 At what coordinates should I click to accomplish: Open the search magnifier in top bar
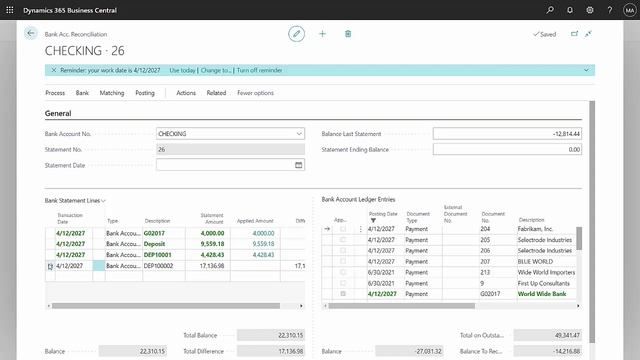pos(550,10)
